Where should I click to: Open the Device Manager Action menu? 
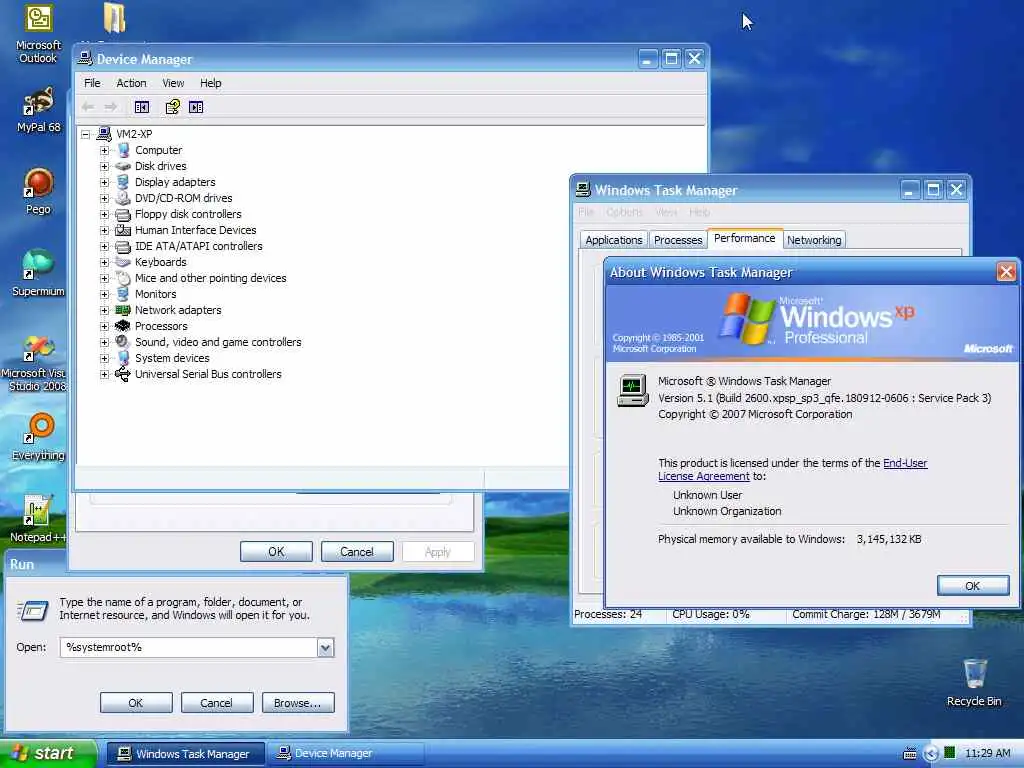pyautogui.click(x=131, y=83)
